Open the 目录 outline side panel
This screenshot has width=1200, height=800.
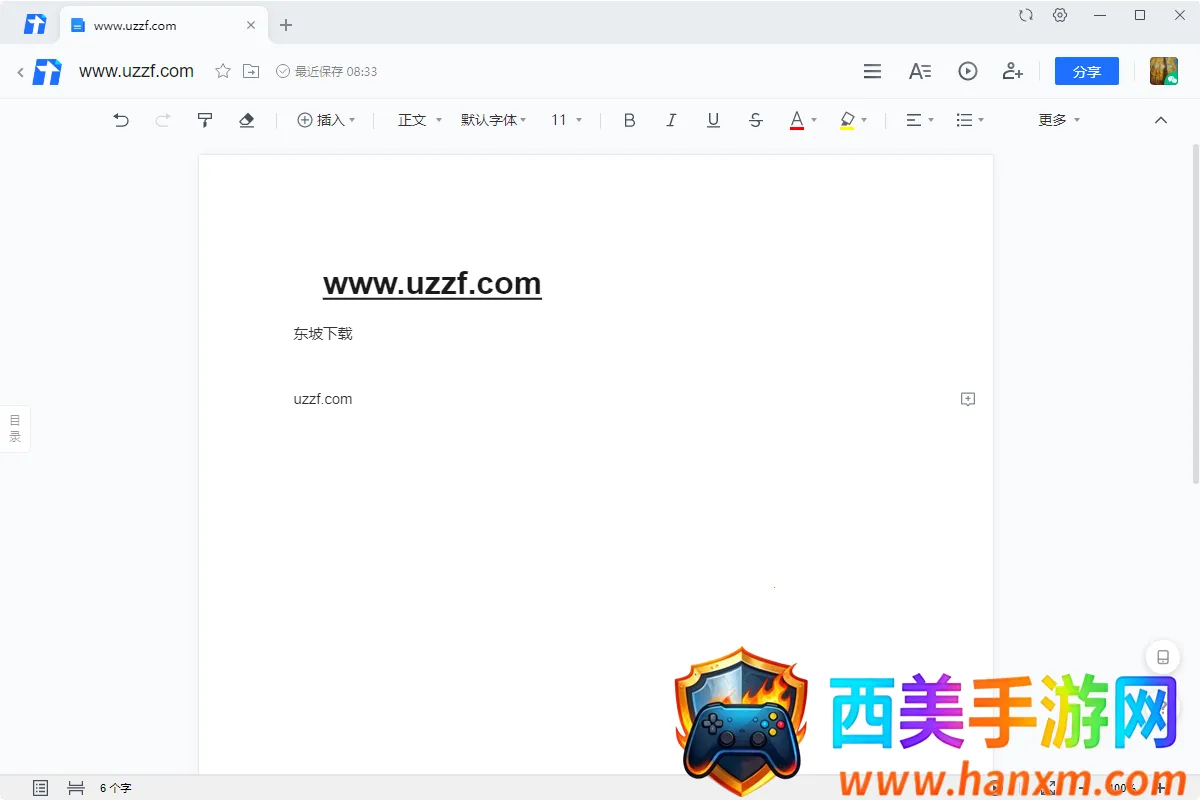click(x=15, y=428)
